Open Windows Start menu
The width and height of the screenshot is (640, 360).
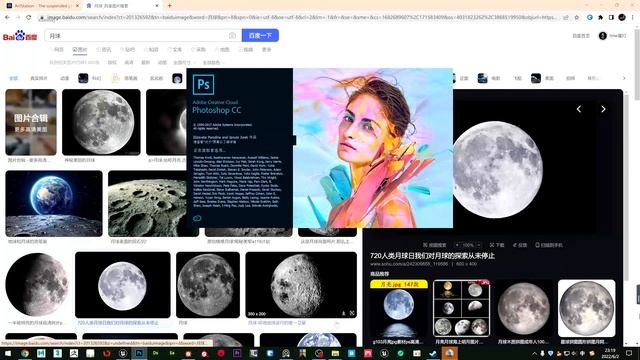8,353
